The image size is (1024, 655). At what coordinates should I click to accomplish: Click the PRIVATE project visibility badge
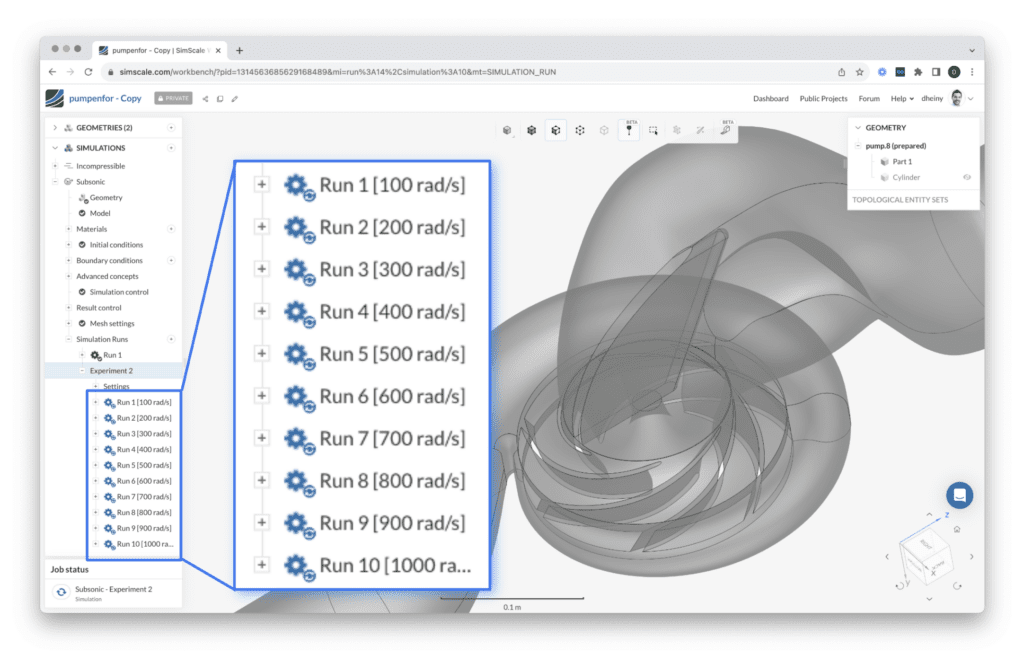tap(173, 98)
